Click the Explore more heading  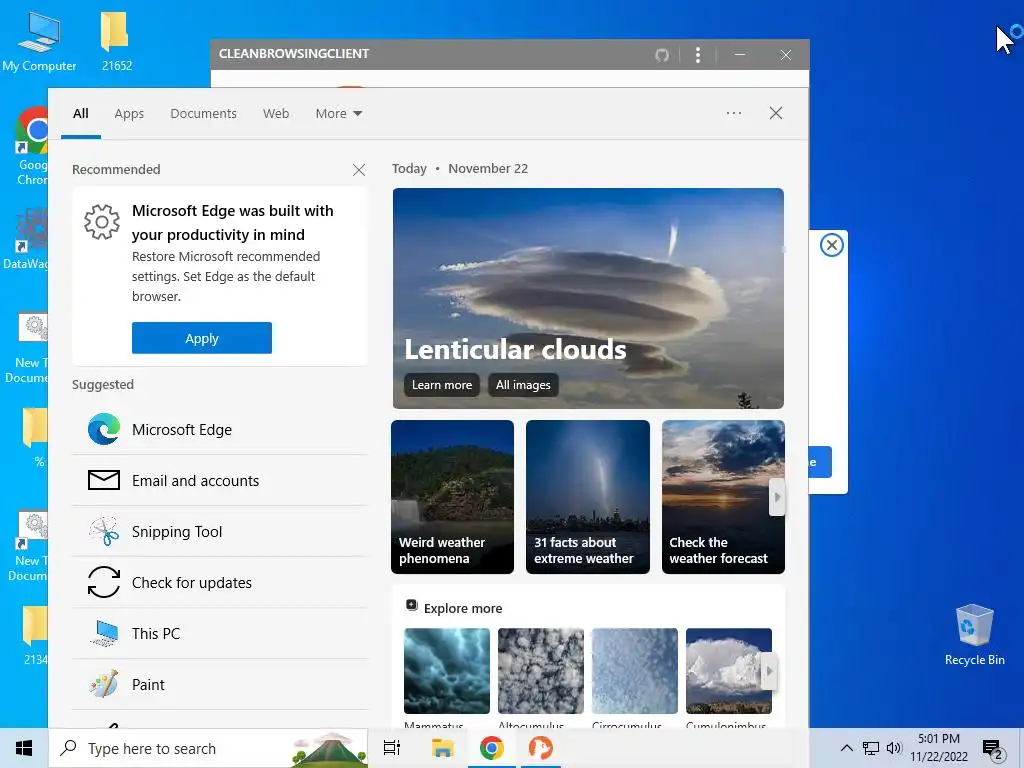click(x=463, y=608)
